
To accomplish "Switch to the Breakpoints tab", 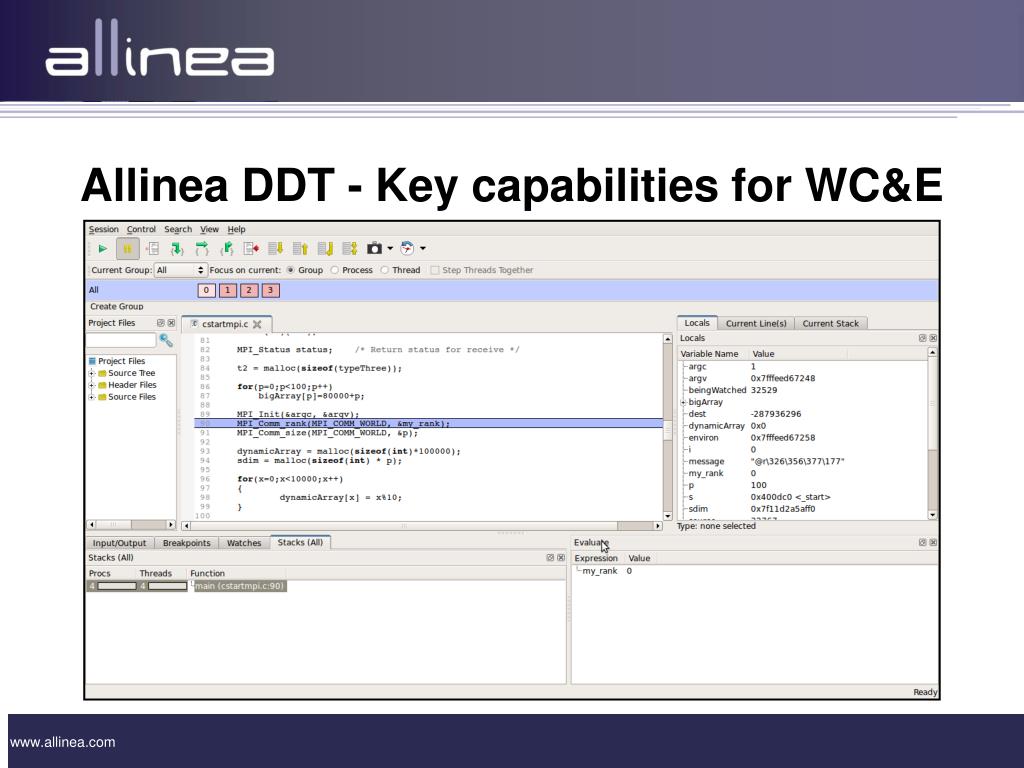I will click(x=187, y=543).
